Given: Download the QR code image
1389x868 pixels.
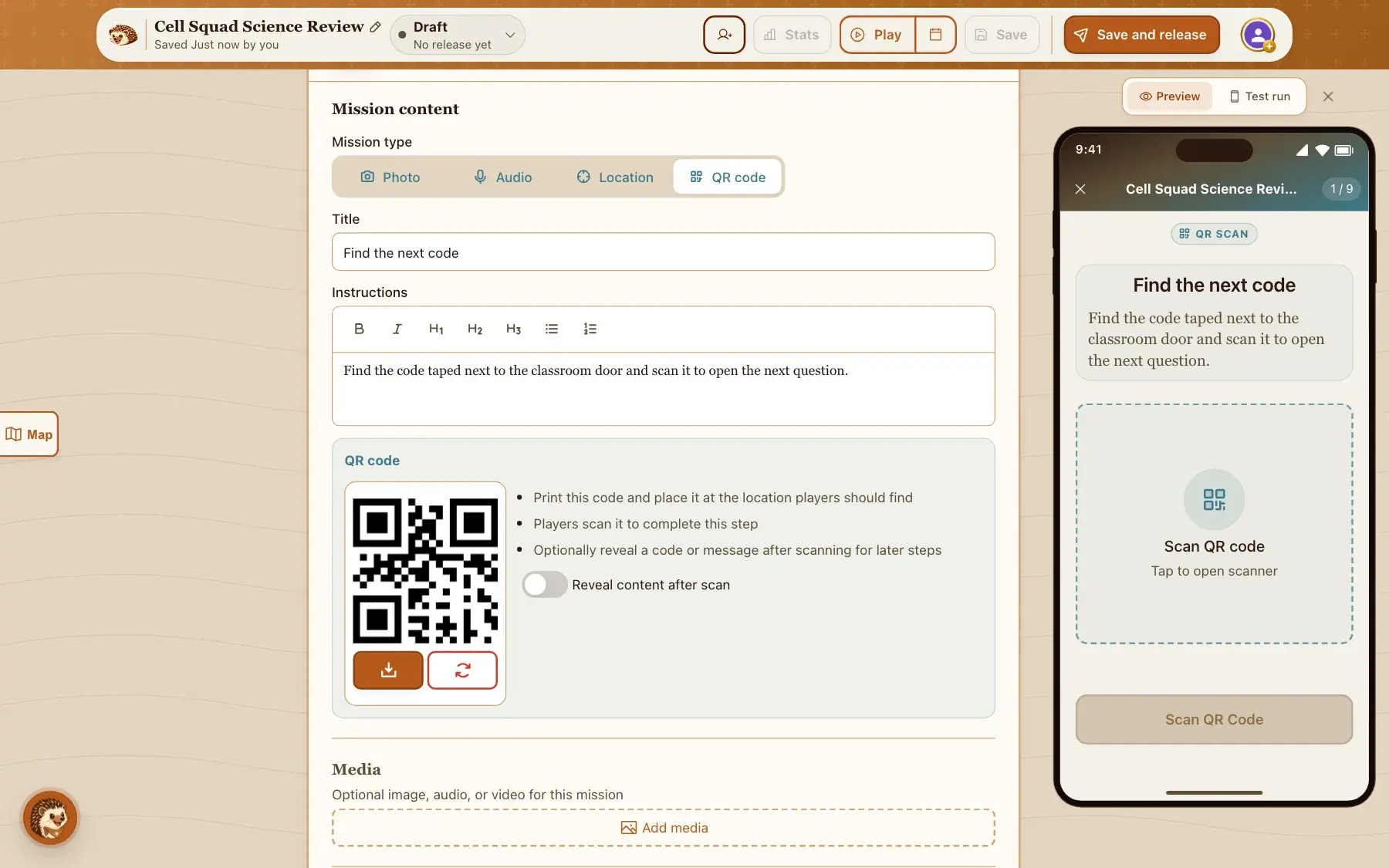Looking at the screenshot, I should 388,670.
